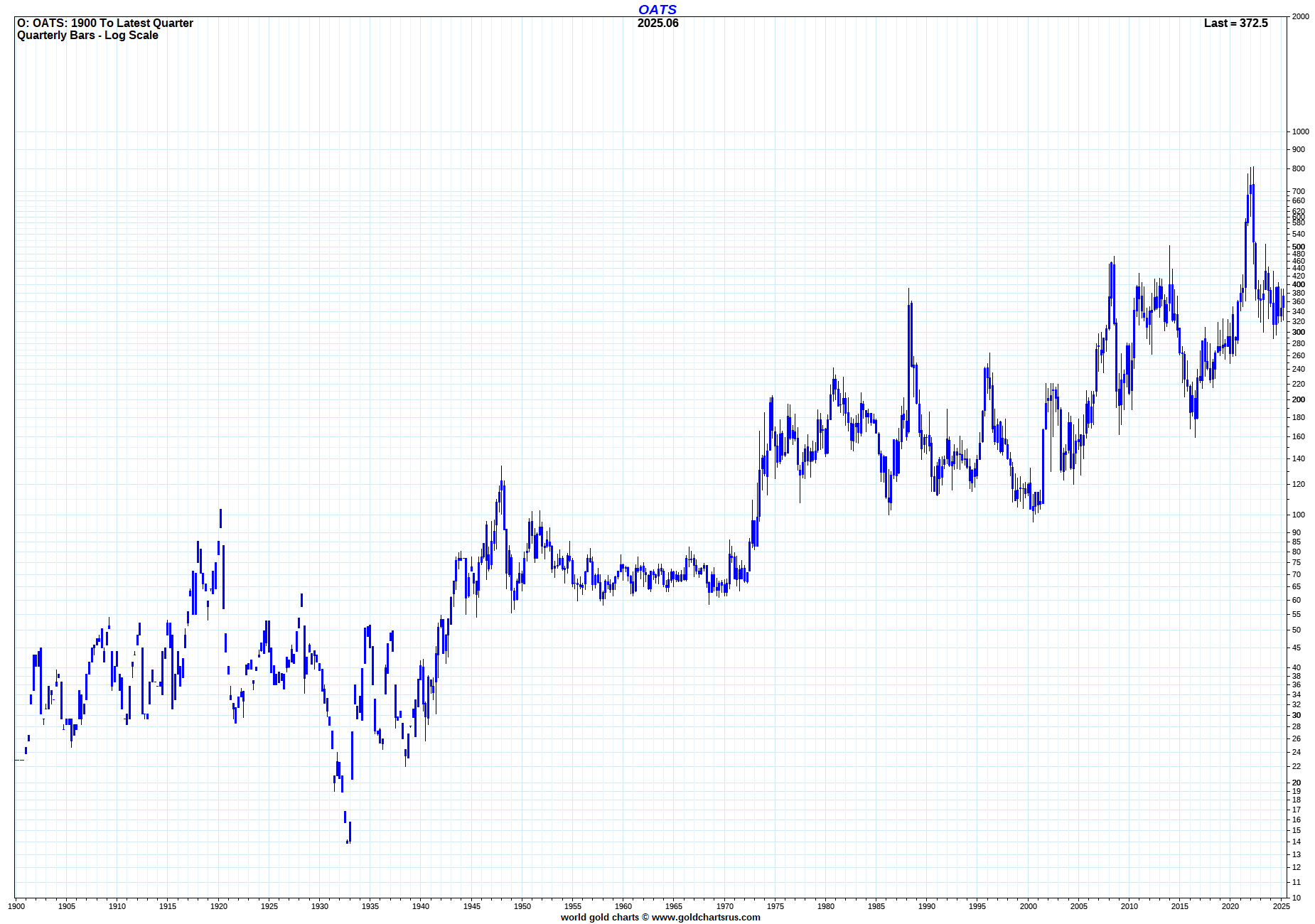Image resolution: width=1315 pixels, height=924 pixels.
Task: Click the 1925 x-axis label
Action: point(269,906)
